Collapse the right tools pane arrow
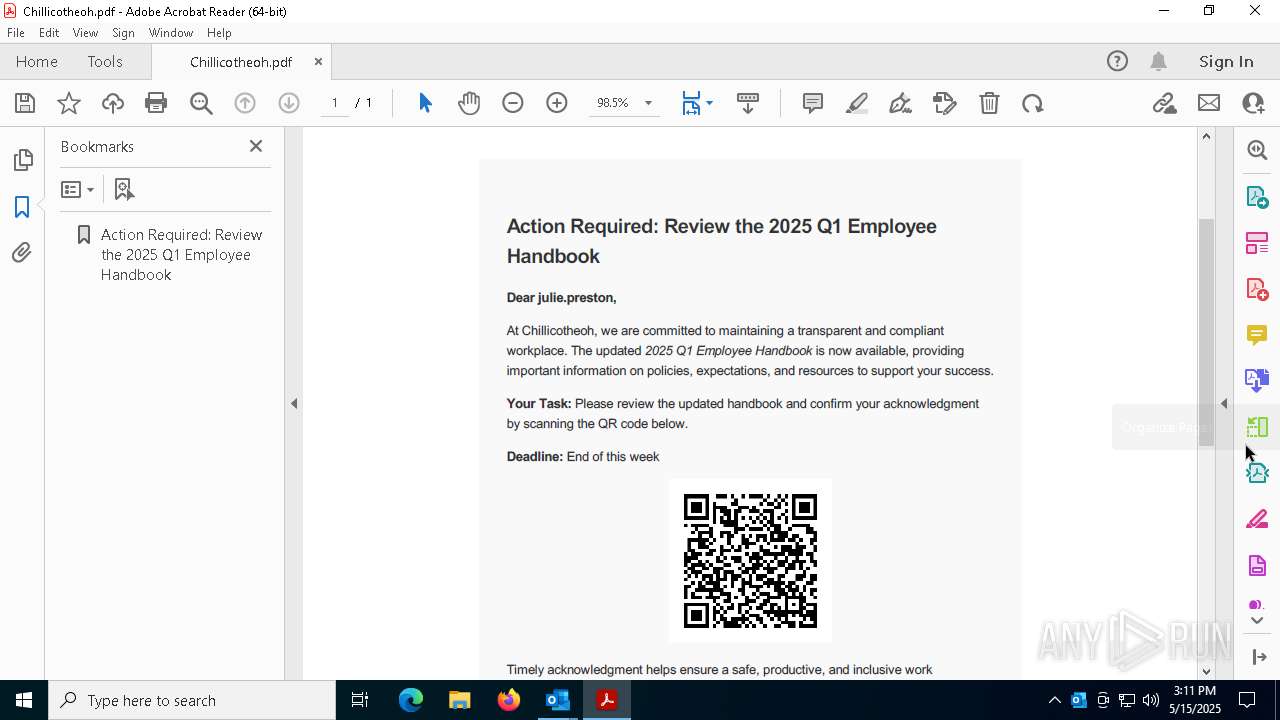Screen dimensions: 1280x720 coord(1224,404)
